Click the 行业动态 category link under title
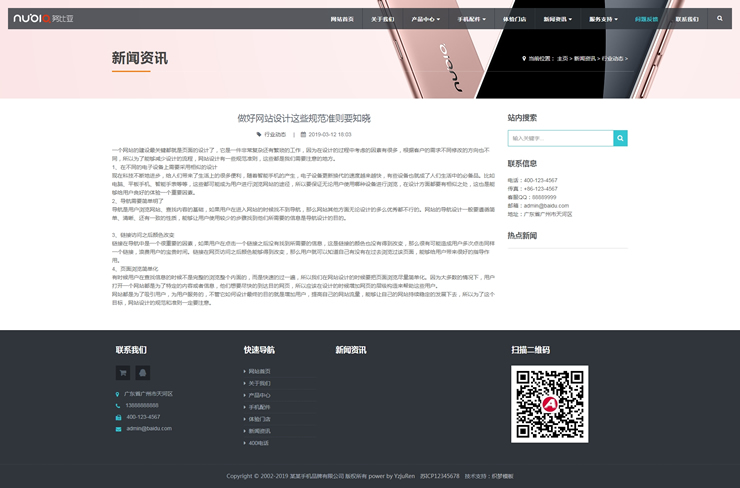 [x=274, y=134]
